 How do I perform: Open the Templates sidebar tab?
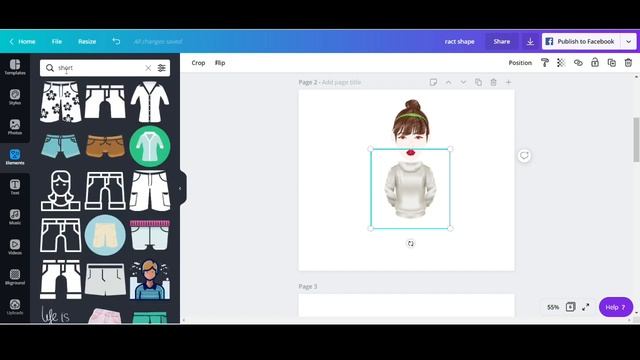(15, 67)
